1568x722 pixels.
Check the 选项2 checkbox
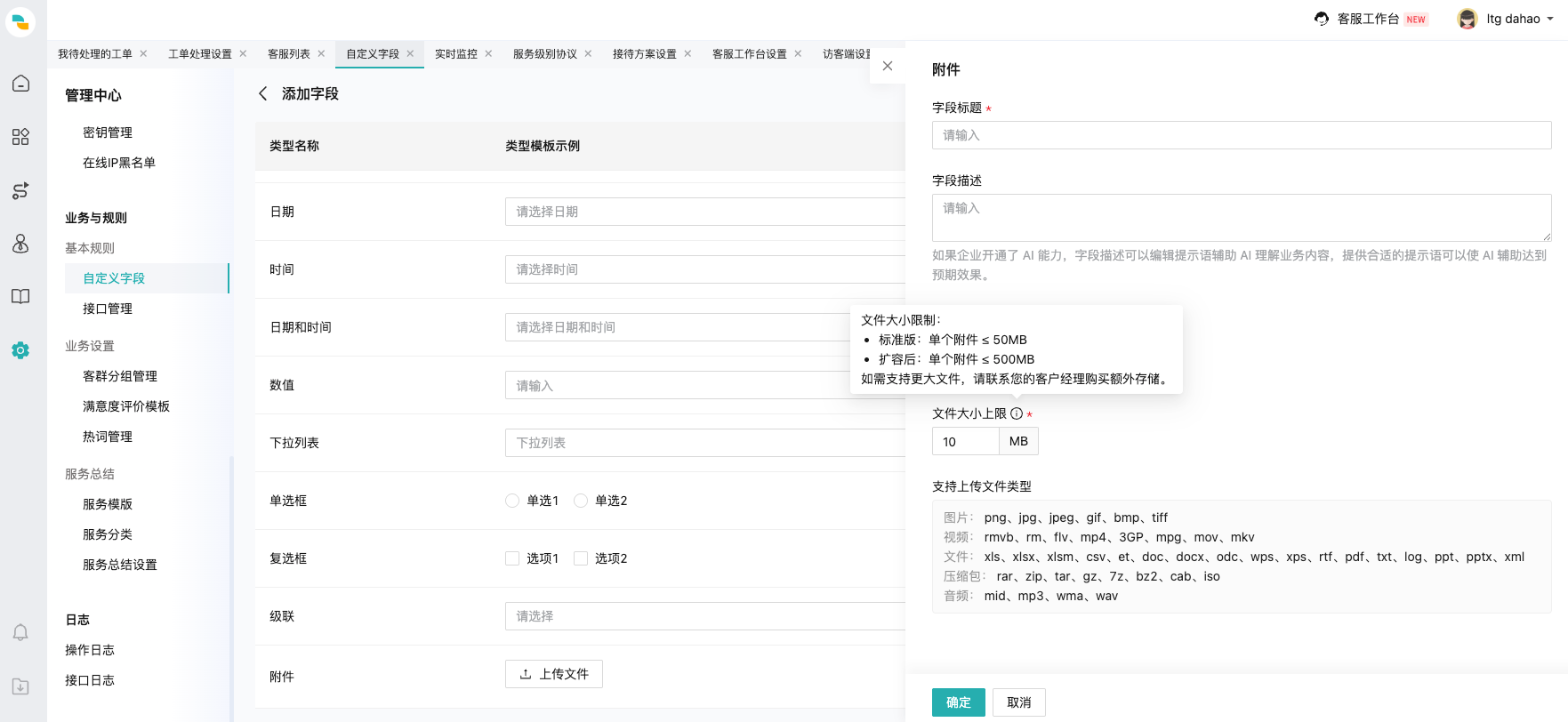pyautogui.click(x=581, y=558)
